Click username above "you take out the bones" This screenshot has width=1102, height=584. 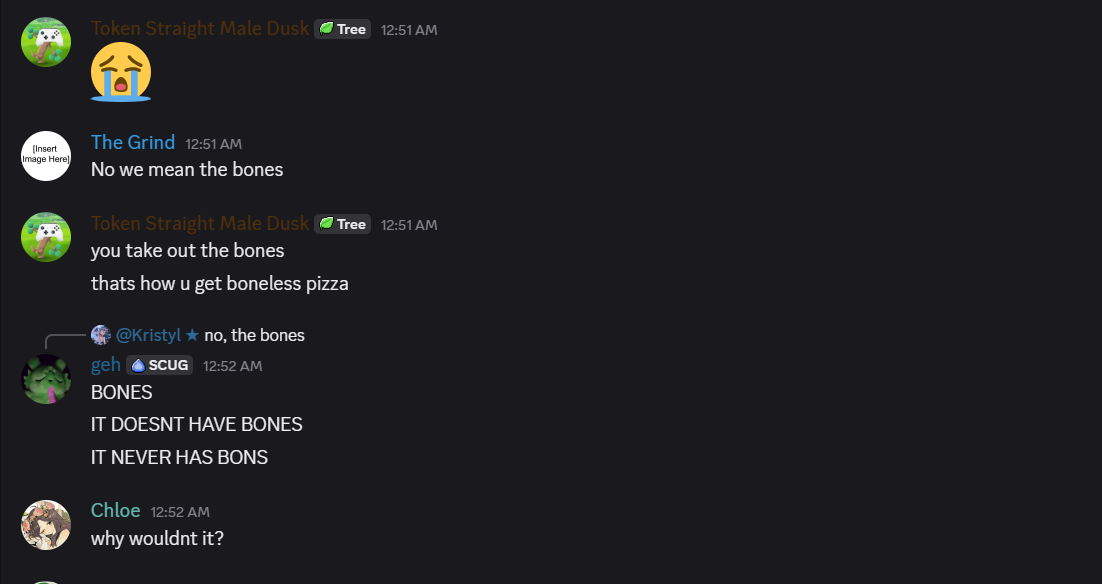point(200,224)
